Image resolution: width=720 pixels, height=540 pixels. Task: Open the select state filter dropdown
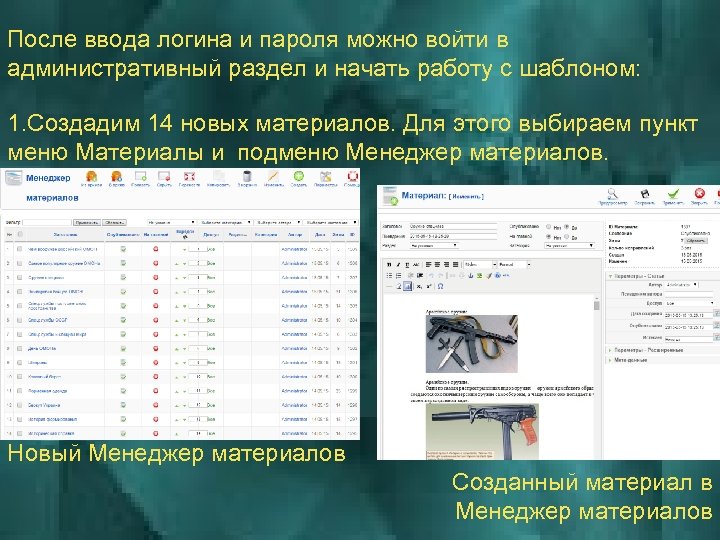(x=331, y=222)
